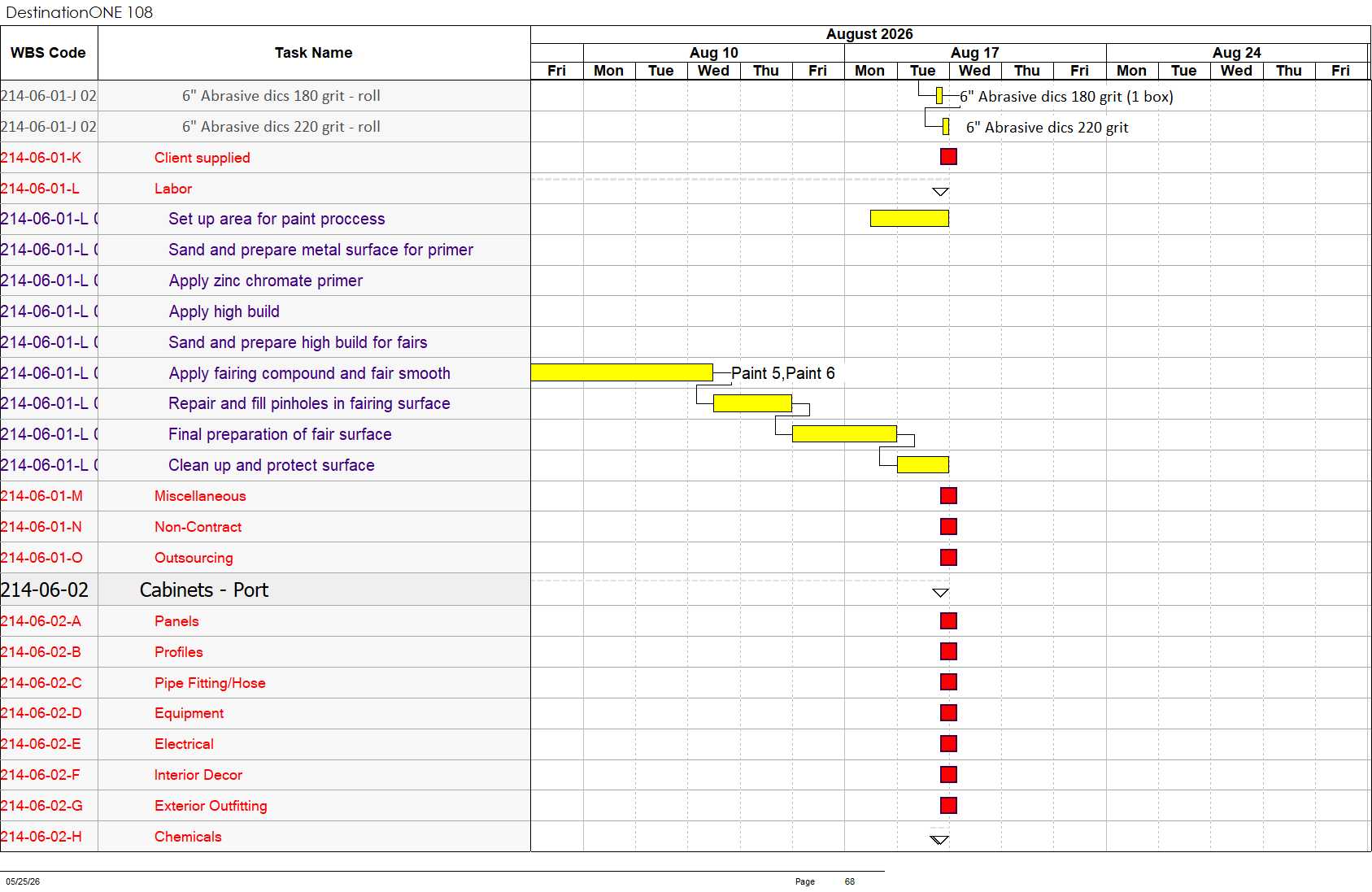This screenshot has height=892, width=1372.
Task: Select Apply zinc chromate primer task
Action: pos(266,281)
